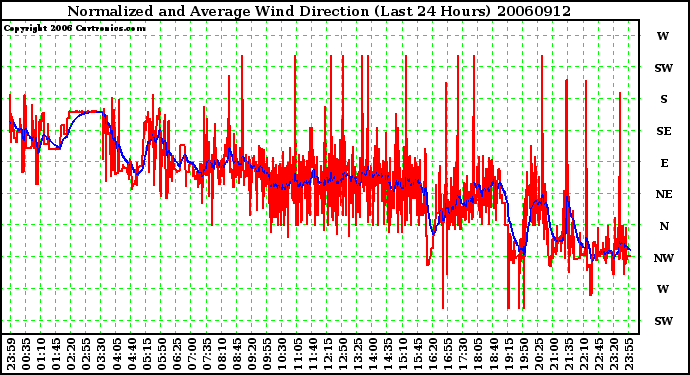Image resolution: width=690 pixels, height=375 pixels.
Task: Click the '01:45' time label
Action: [x=57, y=354]
